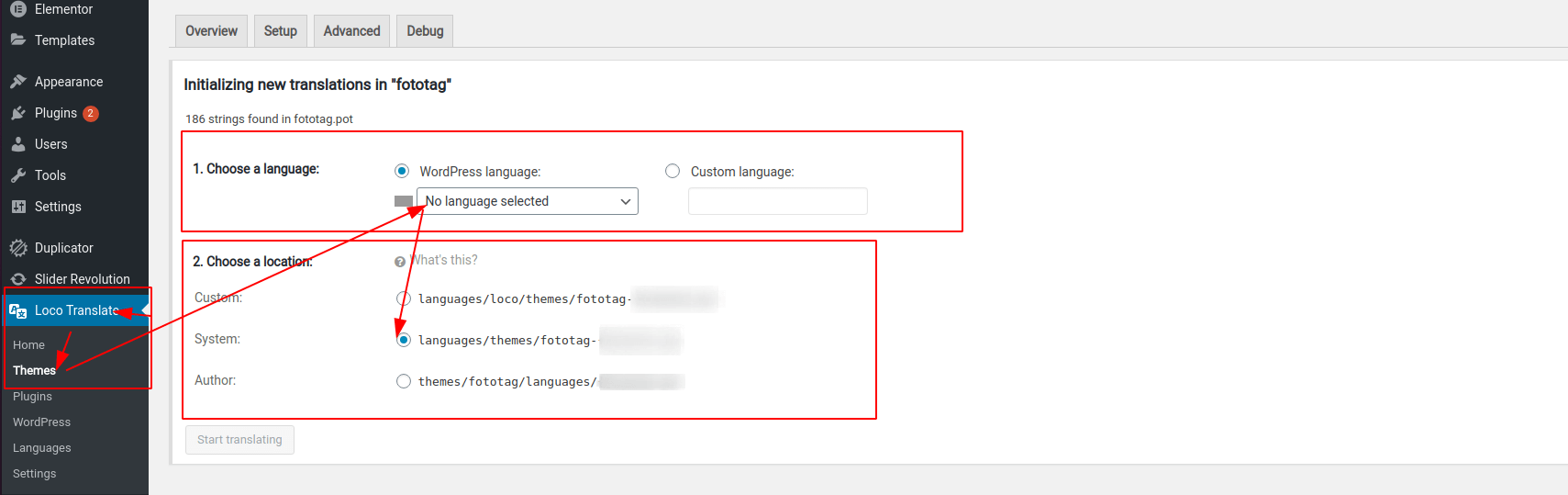Viewport: 1568px width, 495px height.
Task: Open Loco Translate Languages submenu item
Action: [41, 448]
